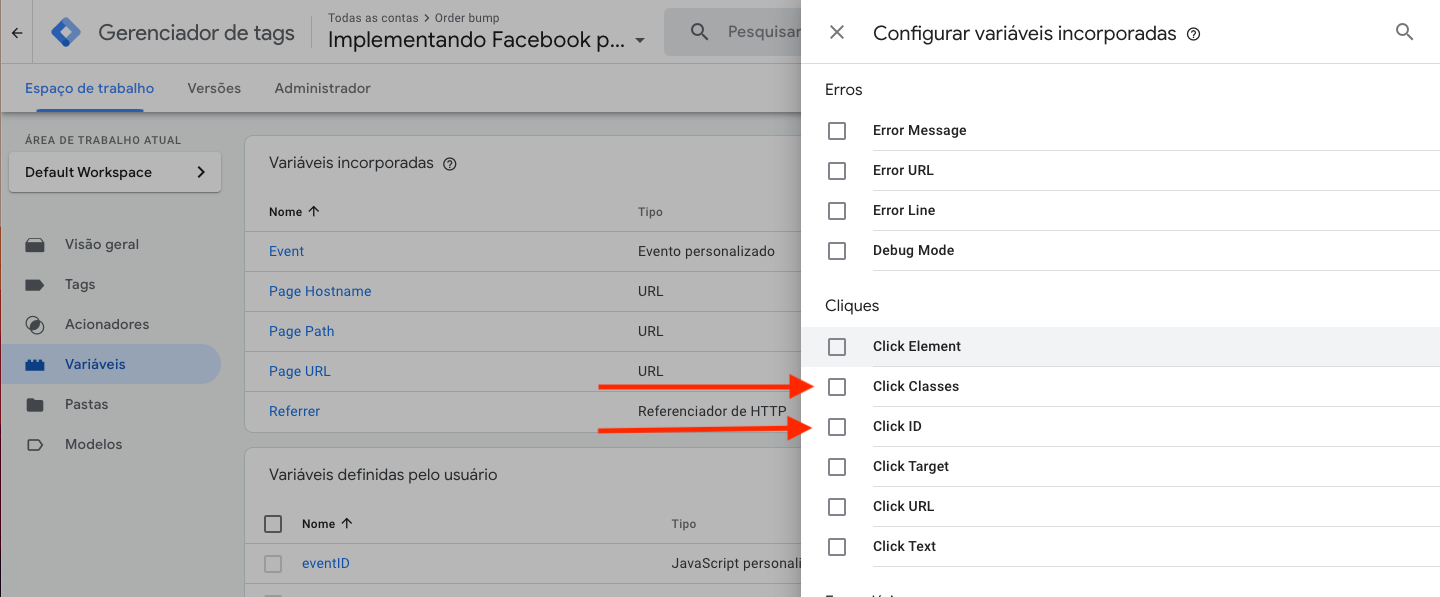Sort built-in variables by Nome

pos(294,212)
